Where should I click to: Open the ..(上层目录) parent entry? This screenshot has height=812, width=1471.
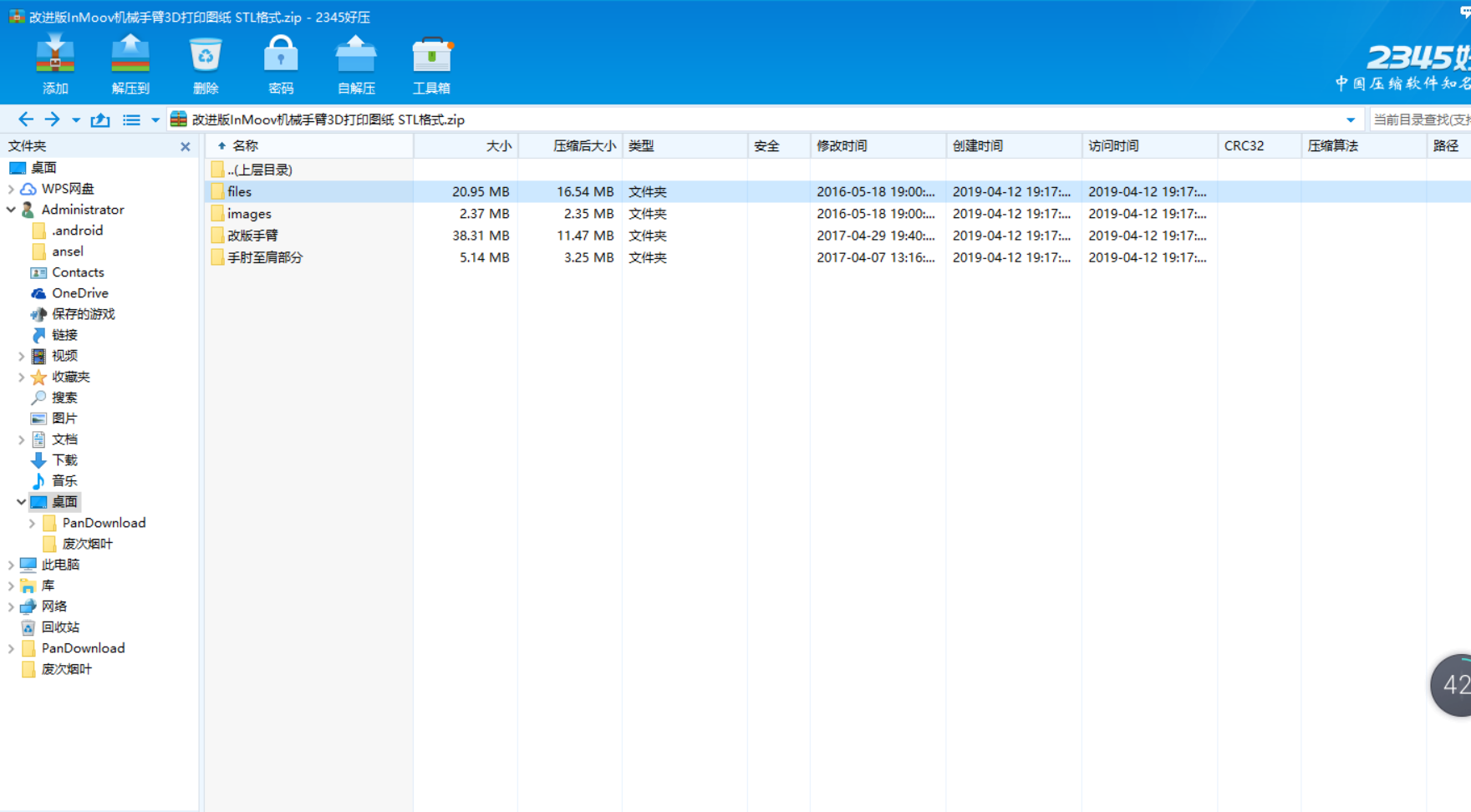(260, 170)
